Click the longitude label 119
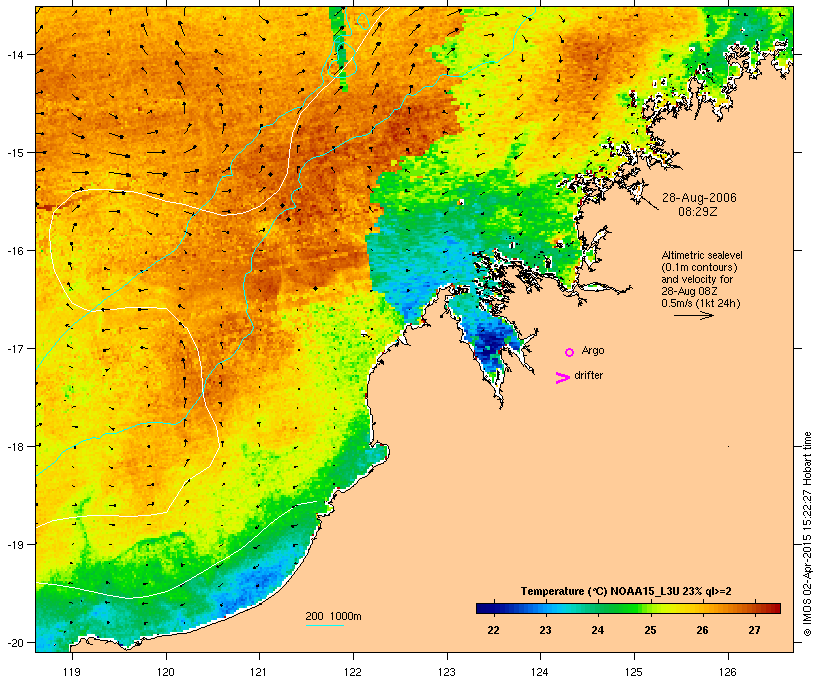The image size is (820, 680). click(x=72, y=672)
